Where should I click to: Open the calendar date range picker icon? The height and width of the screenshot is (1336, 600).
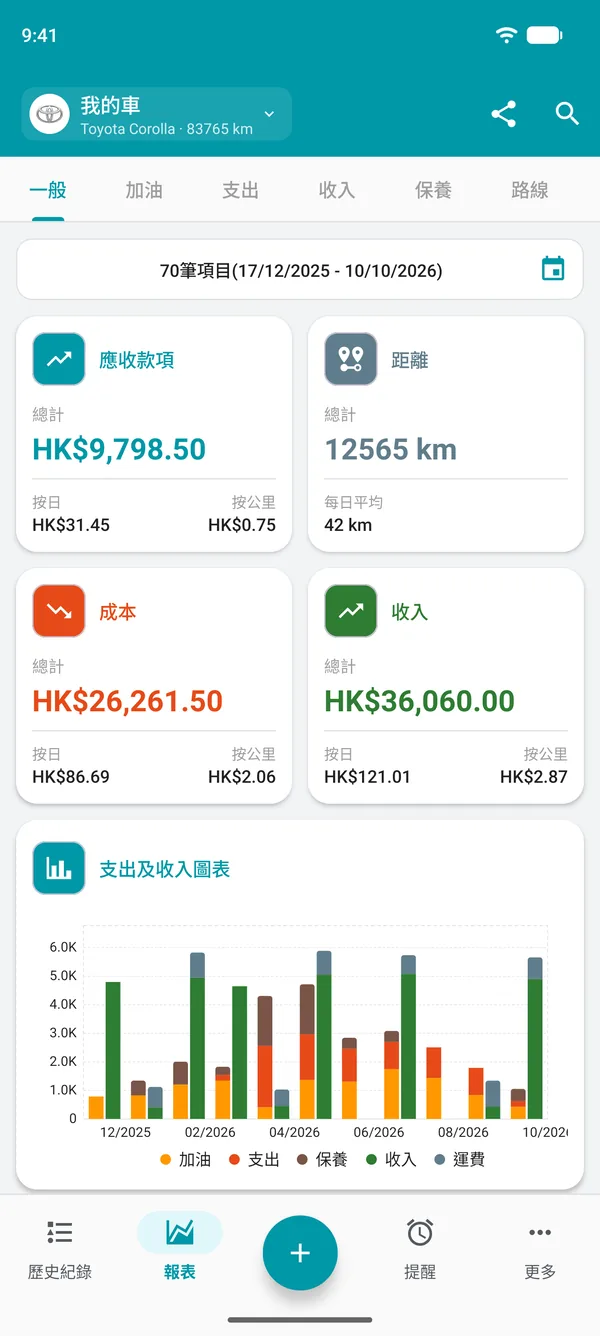(x=553, y=269)
